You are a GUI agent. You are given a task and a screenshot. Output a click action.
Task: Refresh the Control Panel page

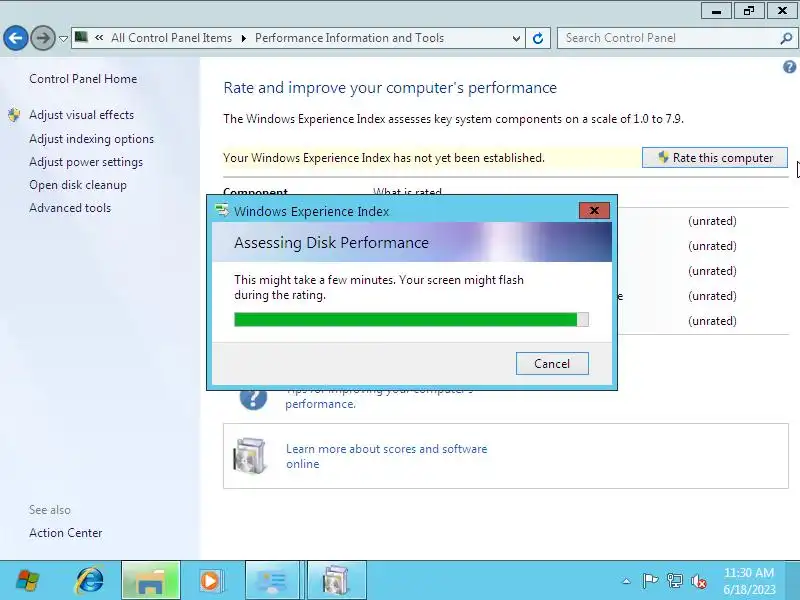[x=538, y=38]
